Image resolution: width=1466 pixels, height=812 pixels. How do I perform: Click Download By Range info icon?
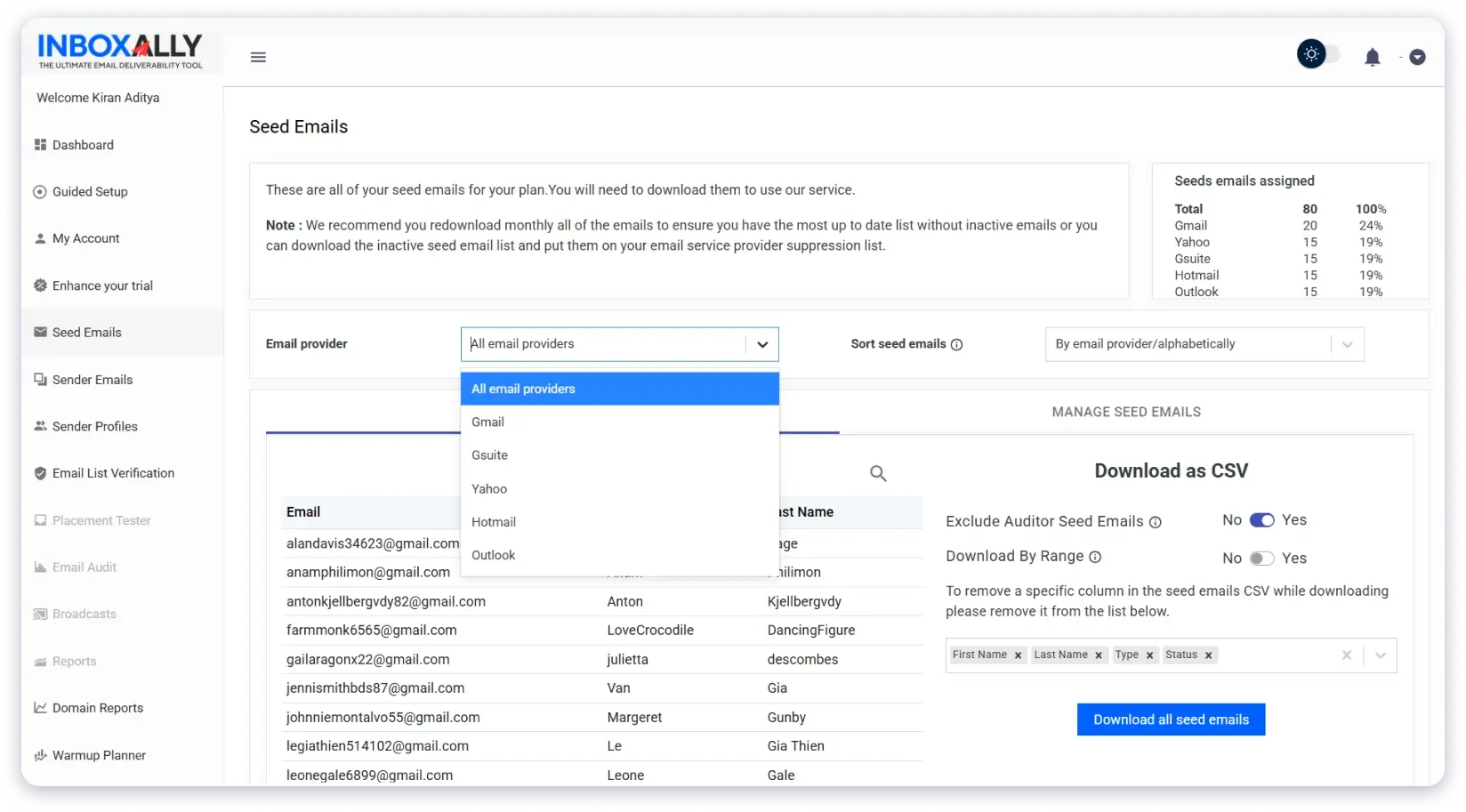tap(1095, 557)
